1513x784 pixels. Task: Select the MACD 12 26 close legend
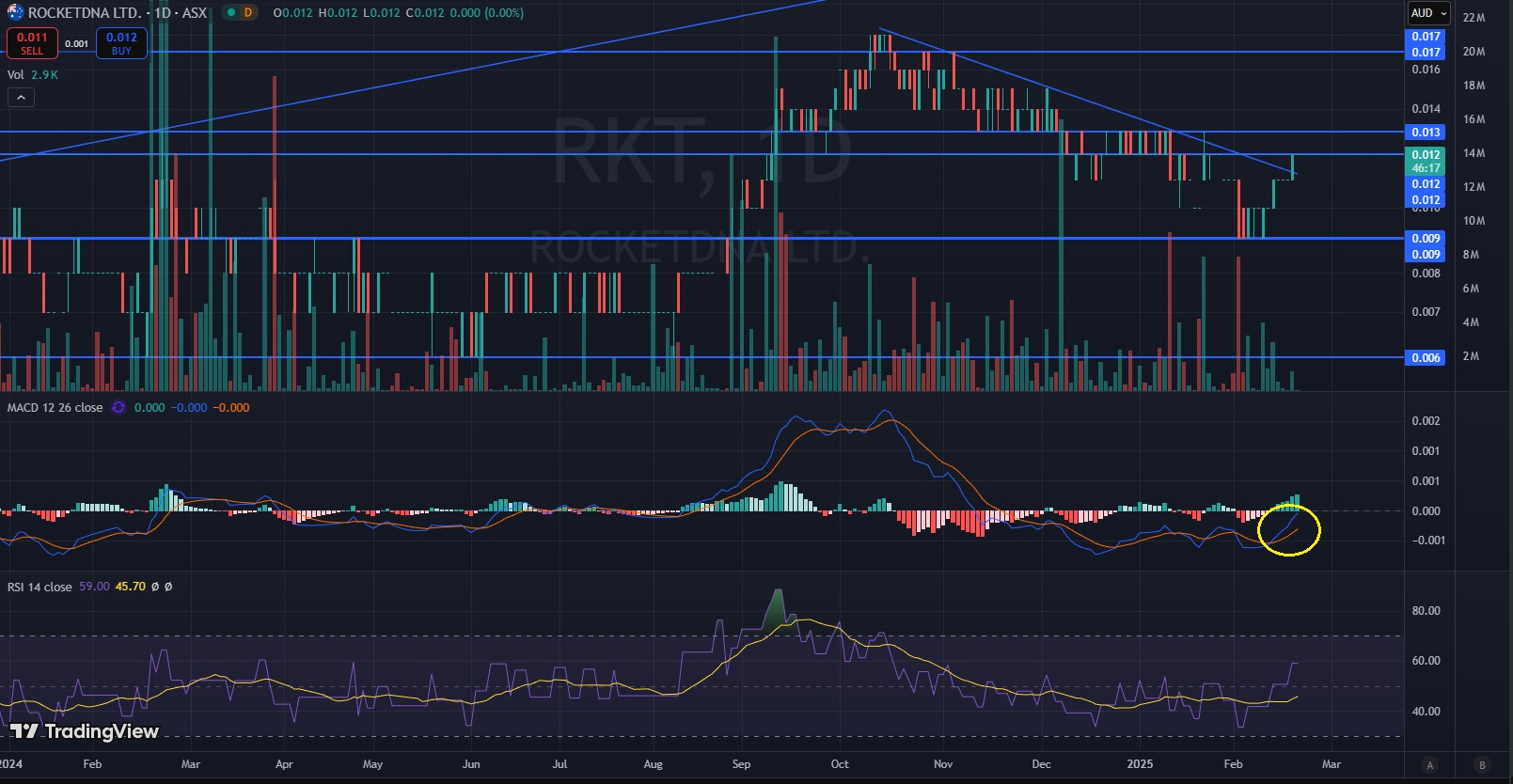coord(55,407)
